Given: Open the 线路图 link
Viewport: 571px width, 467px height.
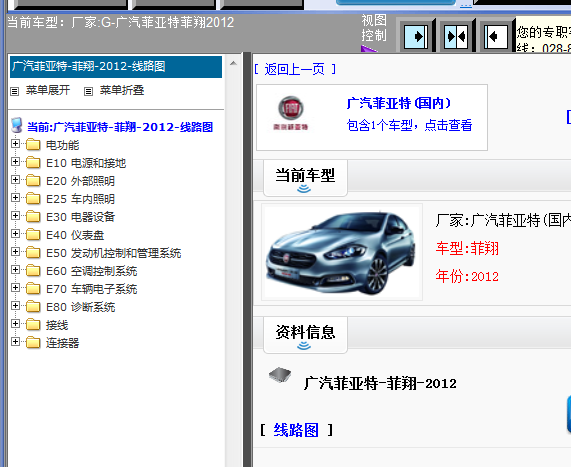Looking at the screenshot, I should point(296,430).
